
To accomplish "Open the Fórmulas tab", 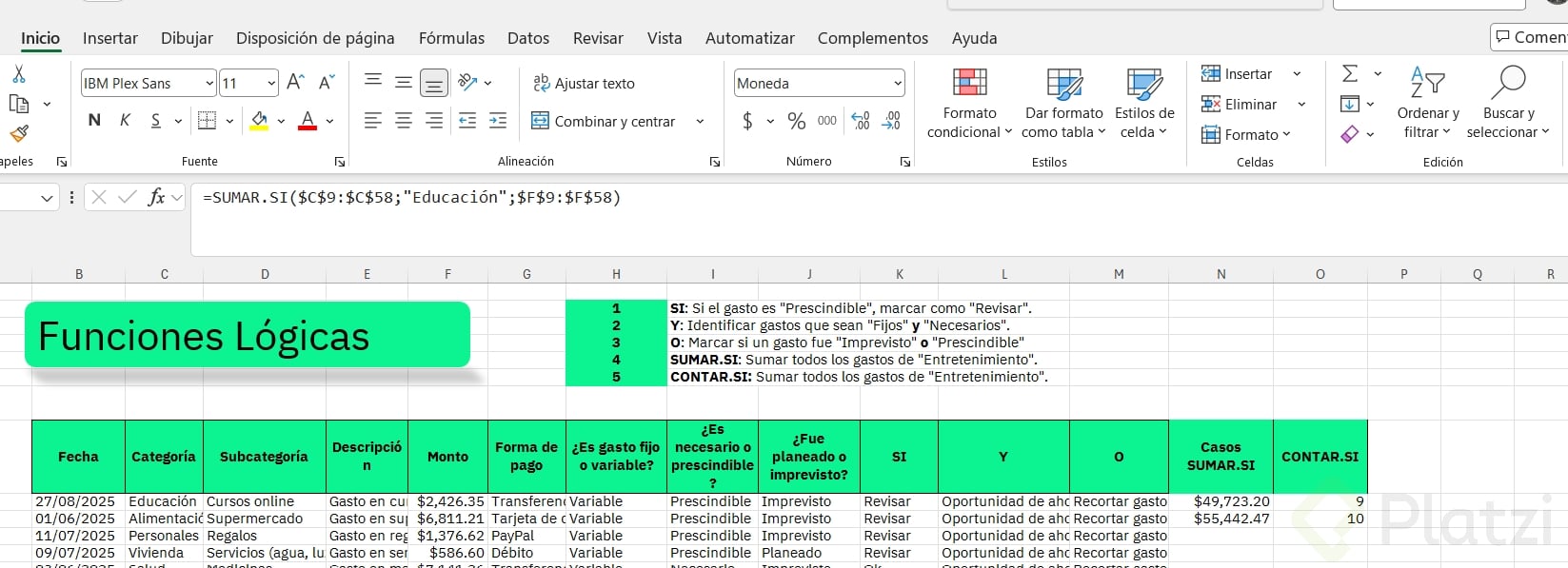I will pyautogui.click(x=451, y=38).
